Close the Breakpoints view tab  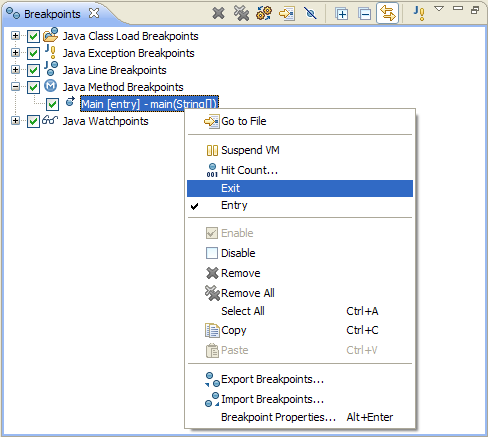click(x=94, y=13)
